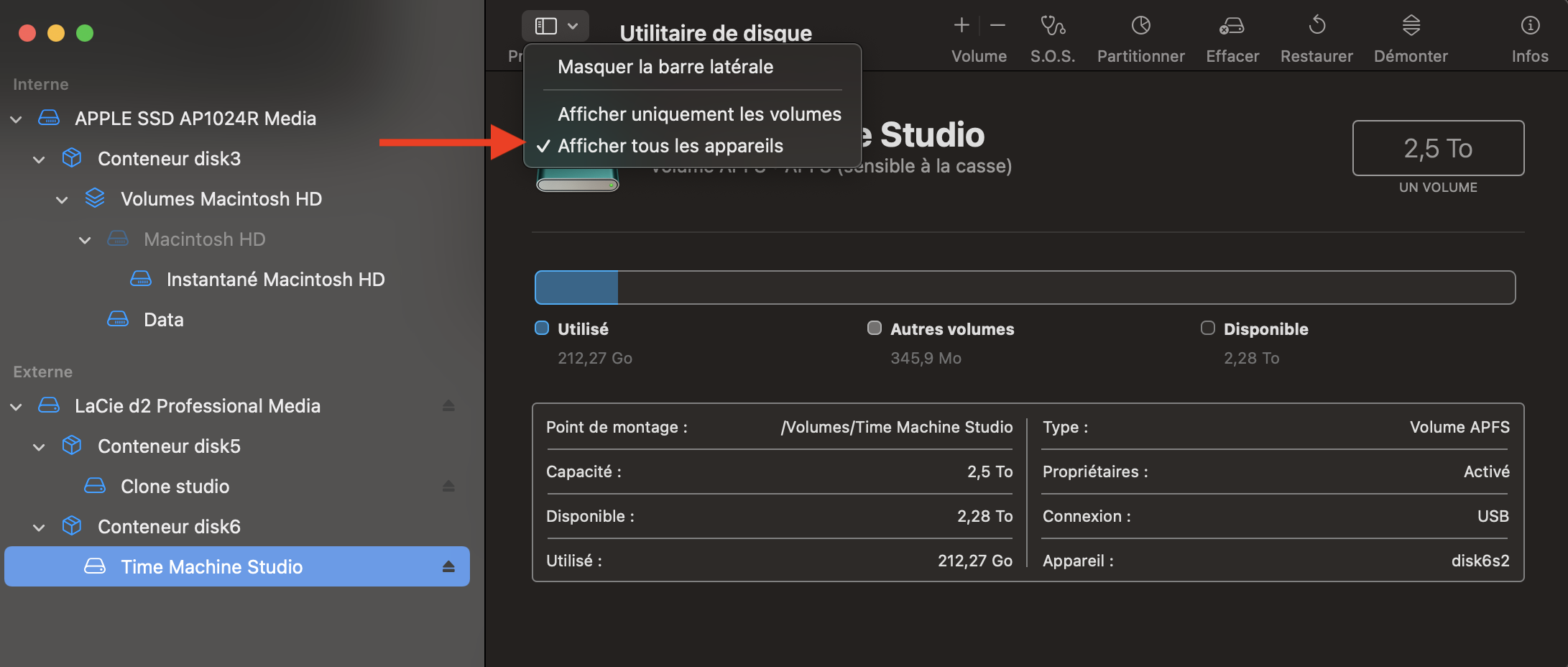Choose Afficher uniquement les volumes

[x=698, y=114]
